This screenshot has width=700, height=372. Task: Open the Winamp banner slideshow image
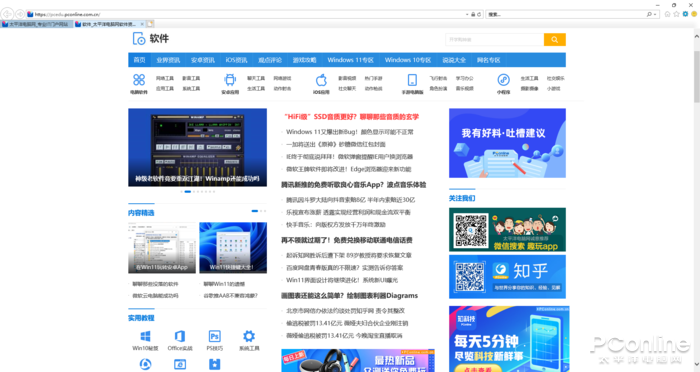[197, 147]
